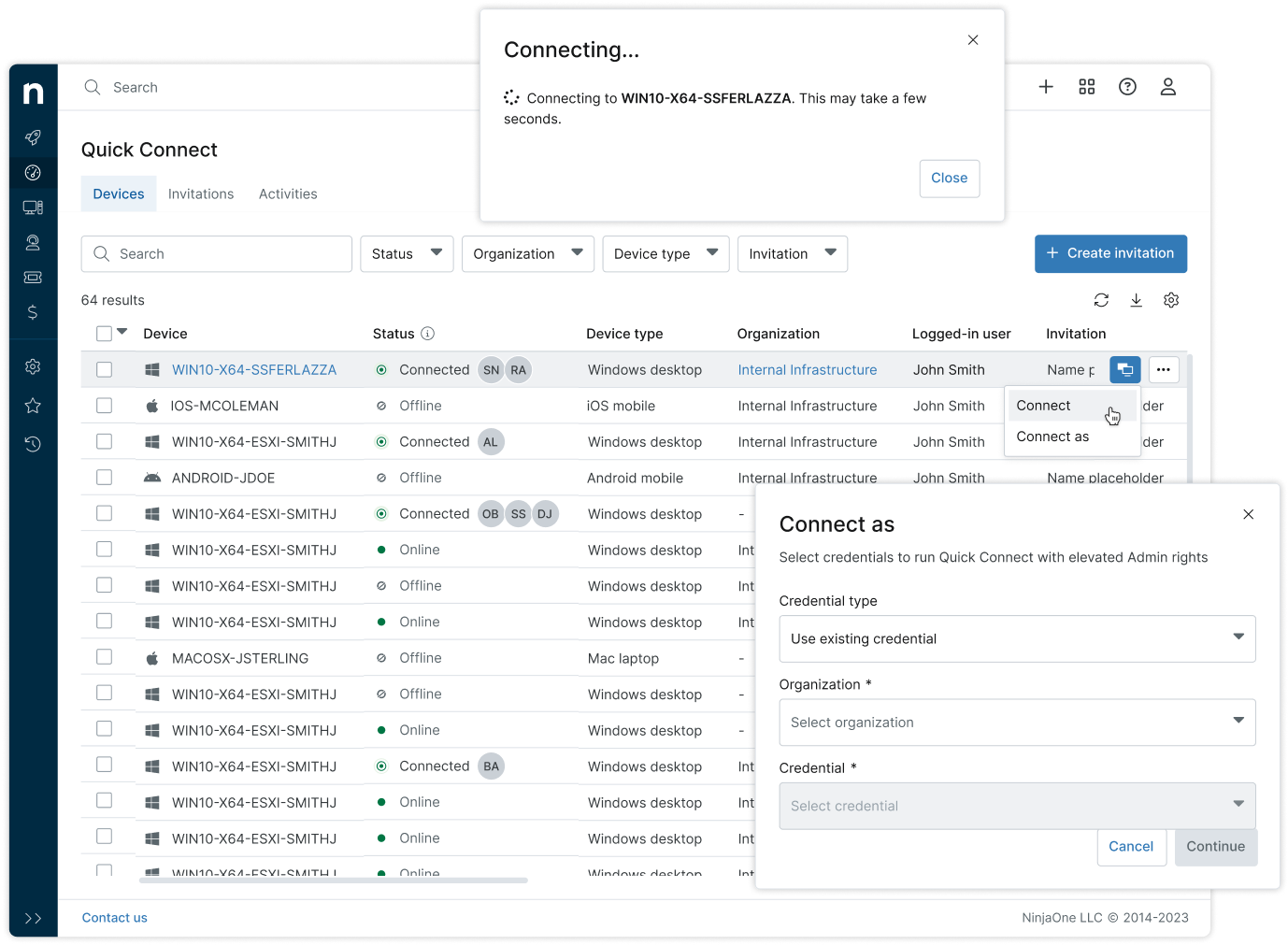Switch to the Invitations tab
Image resolution: width=1288 pixels, height=945 pixels.
(201, 194)
